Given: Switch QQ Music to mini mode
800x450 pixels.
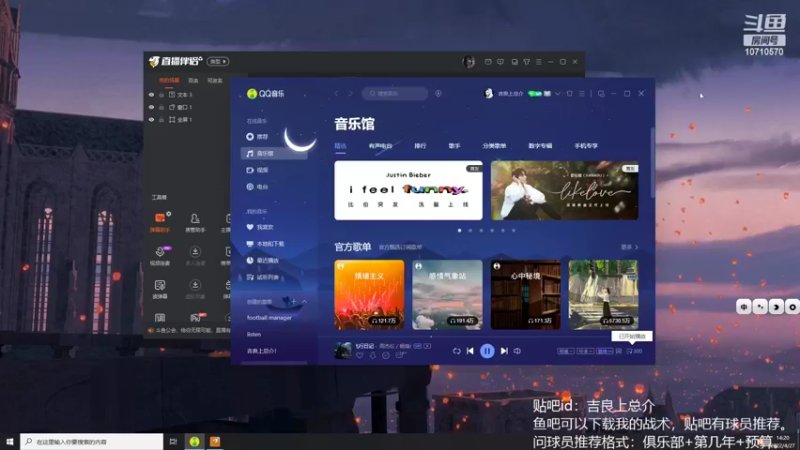Looking at the screenshot, I should click(601, 93).
